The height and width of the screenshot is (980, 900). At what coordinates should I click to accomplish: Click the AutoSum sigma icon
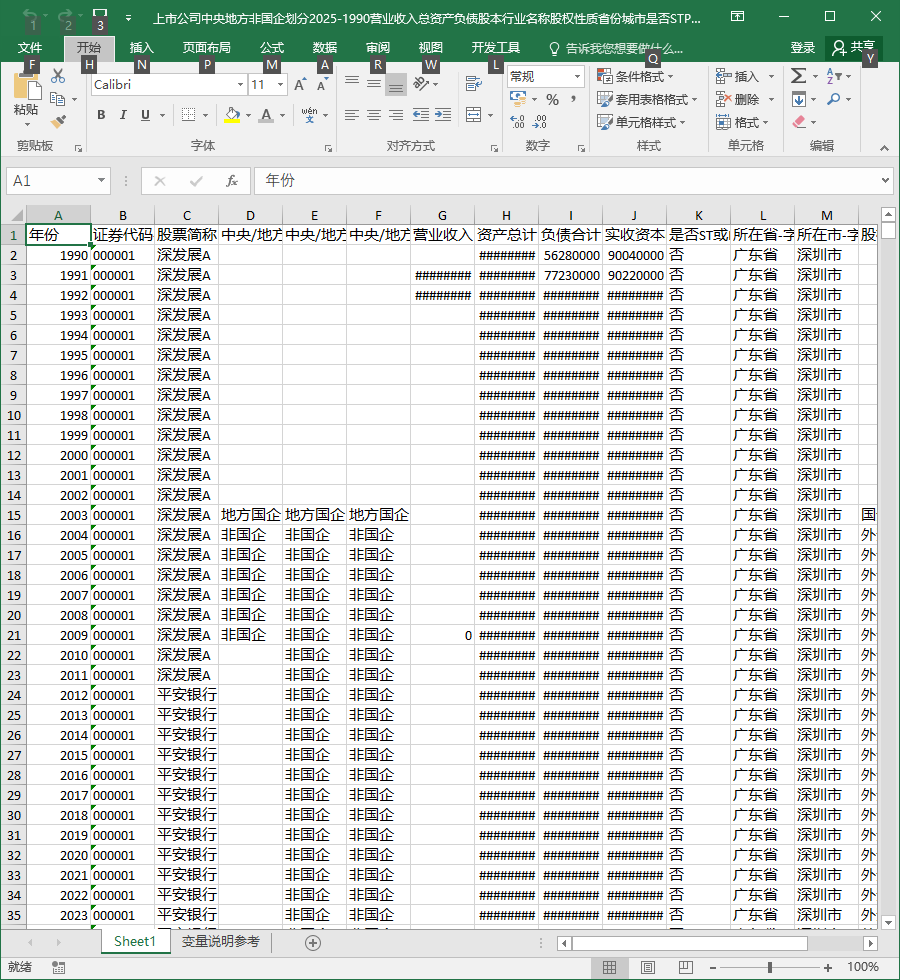tap(798, 76)
